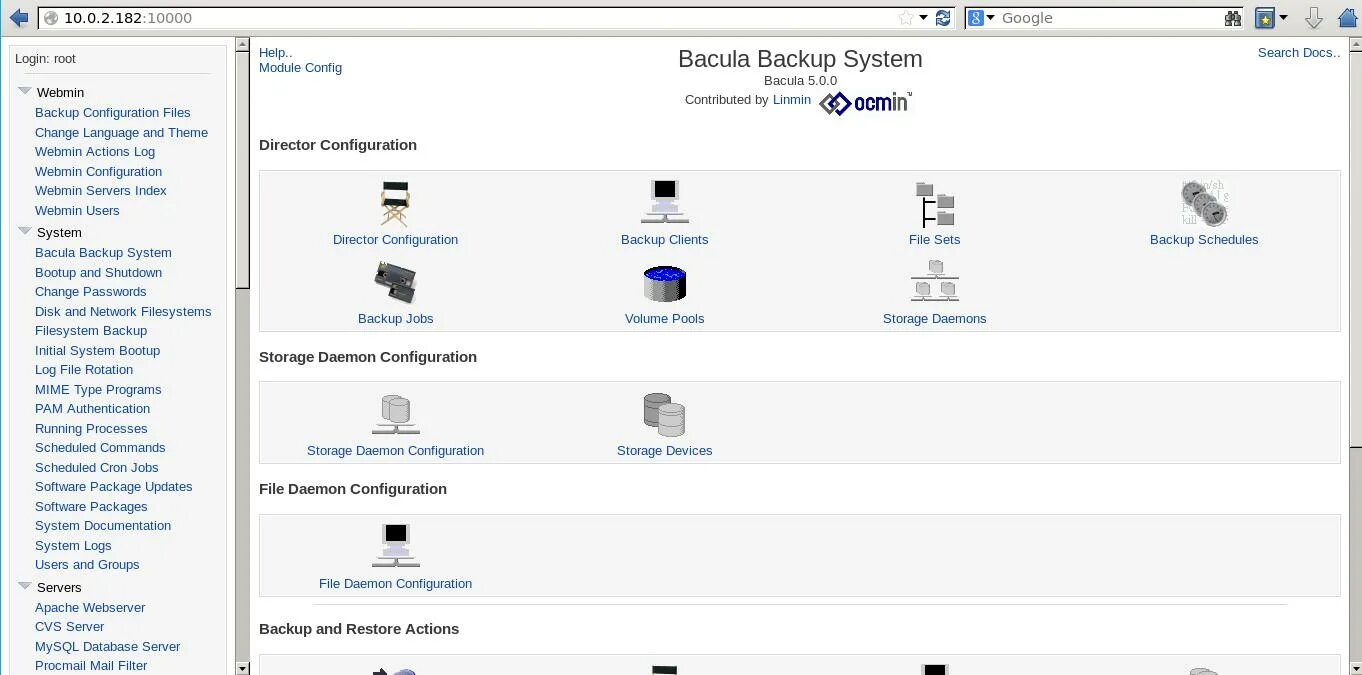Reload the page with refresh icon
The width and height of the screenshot is (1362, 675).
pos(943,18)
